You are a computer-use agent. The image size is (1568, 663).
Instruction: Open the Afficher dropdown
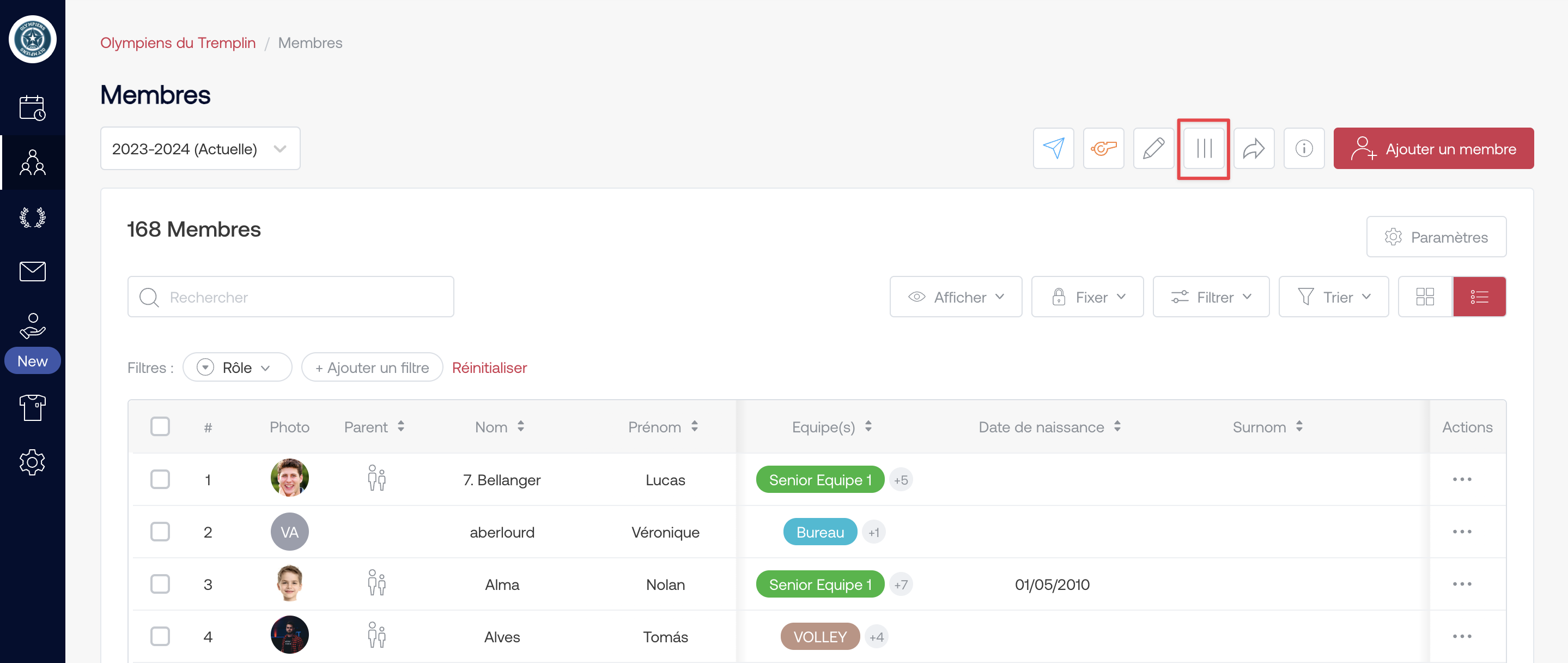pyautogui.click(x=955, y=297)
